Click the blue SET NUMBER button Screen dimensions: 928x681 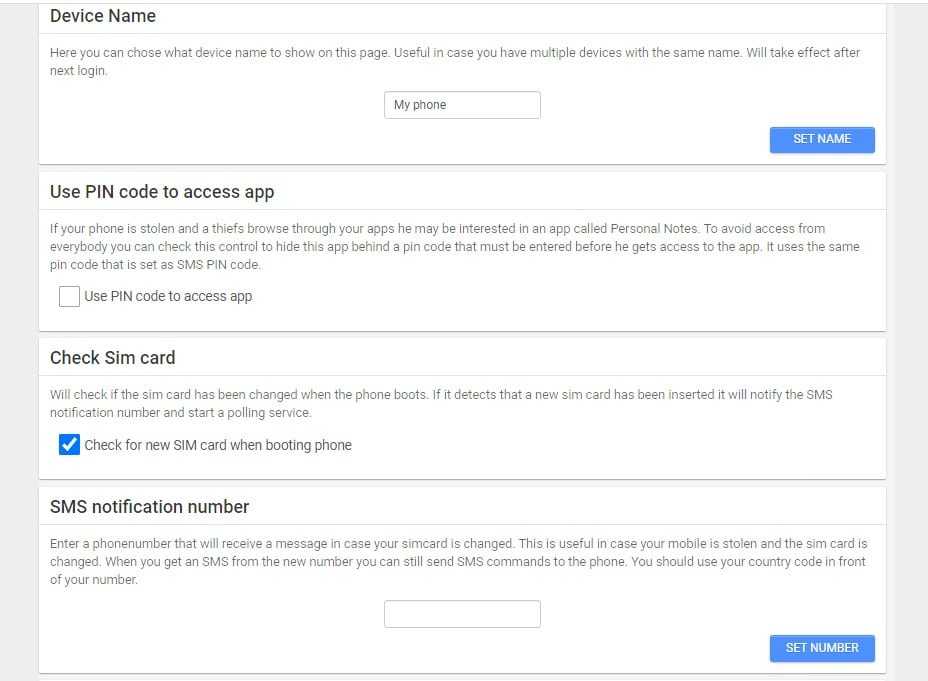click(822, 648)
